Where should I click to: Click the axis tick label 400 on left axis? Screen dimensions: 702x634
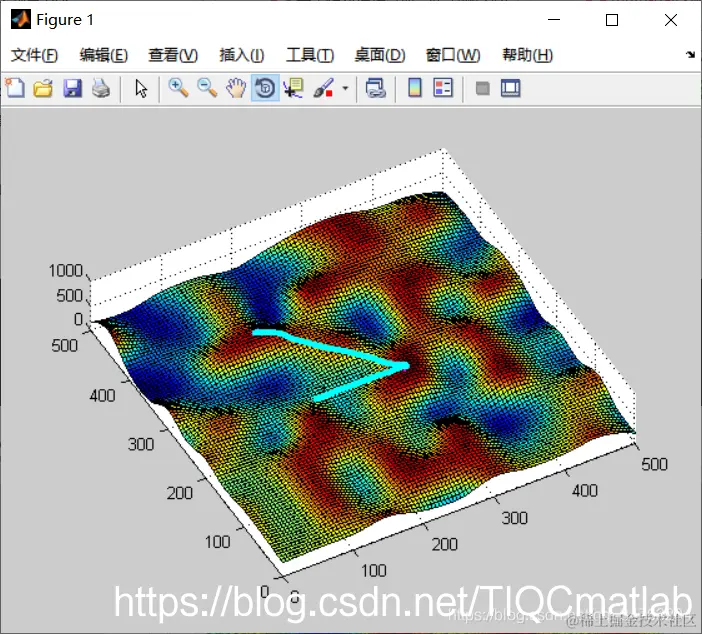tap(102, 396)
